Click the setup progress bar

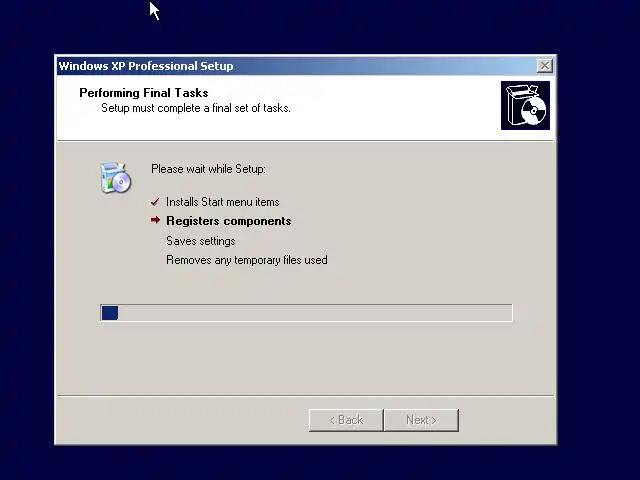click(307, 313)
